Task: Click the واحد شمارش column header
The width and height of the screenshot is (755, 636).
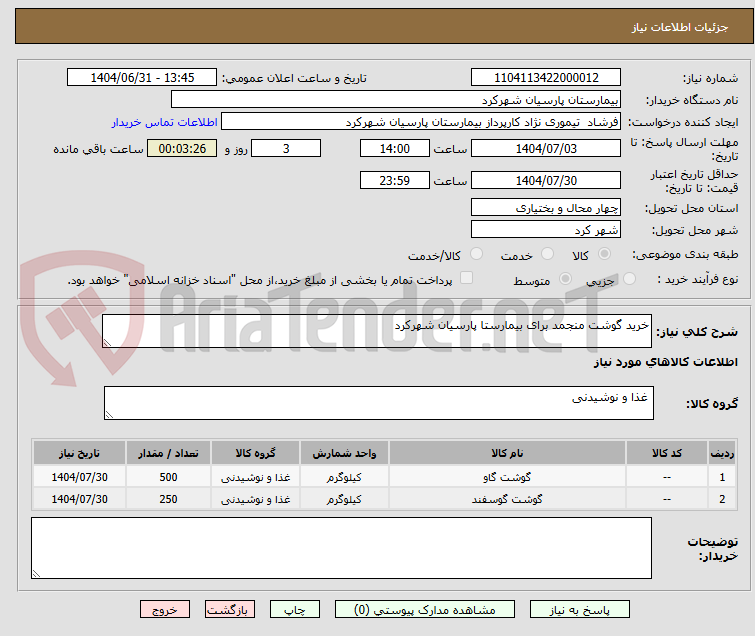Action: click(344, 453)
